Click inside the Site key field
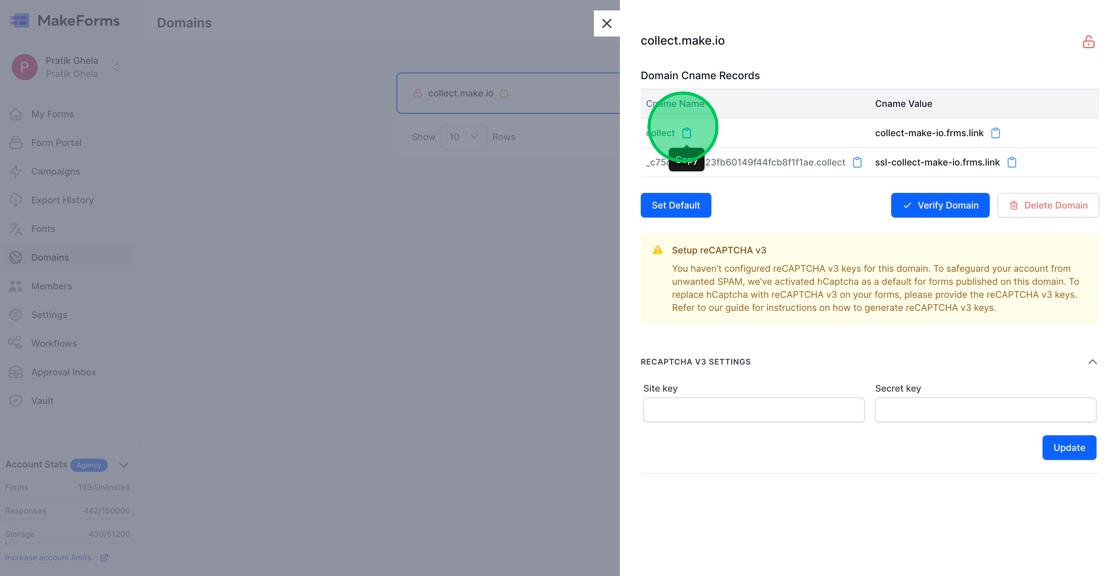 tap(753, 410)
